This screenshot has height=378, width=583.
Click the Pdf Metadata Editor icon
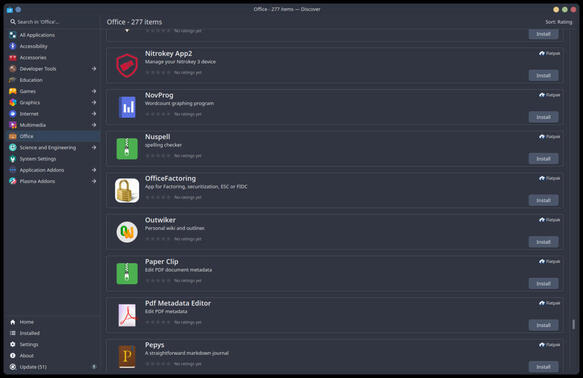pos(127,315)
